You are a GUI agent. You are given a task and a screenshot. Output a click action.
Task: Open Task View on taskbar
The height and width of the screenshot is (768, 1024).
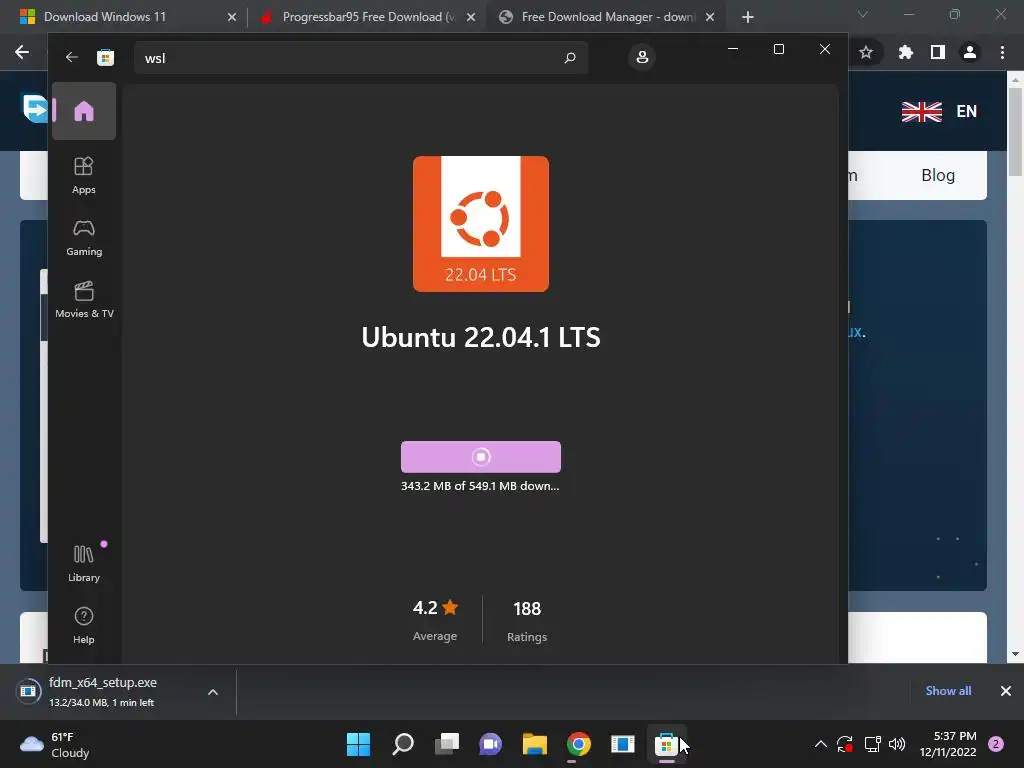(447, 744)
